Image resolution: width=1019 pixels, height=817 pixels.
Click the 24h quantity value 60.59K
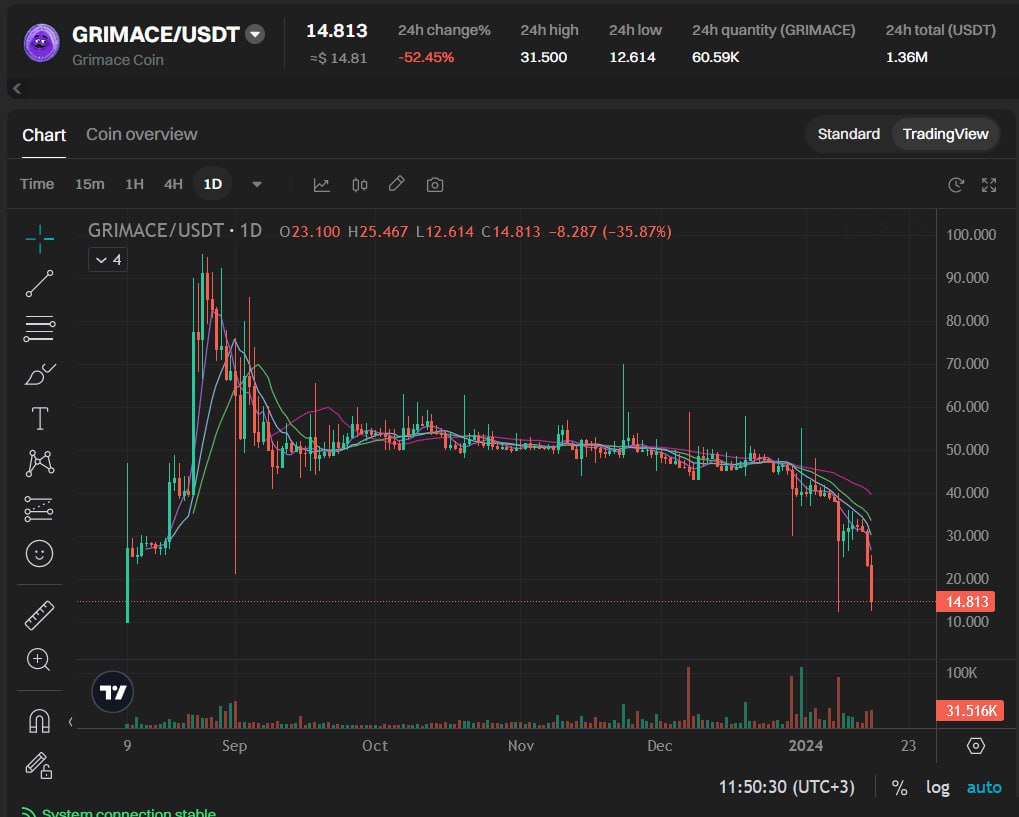pos(716,57)
